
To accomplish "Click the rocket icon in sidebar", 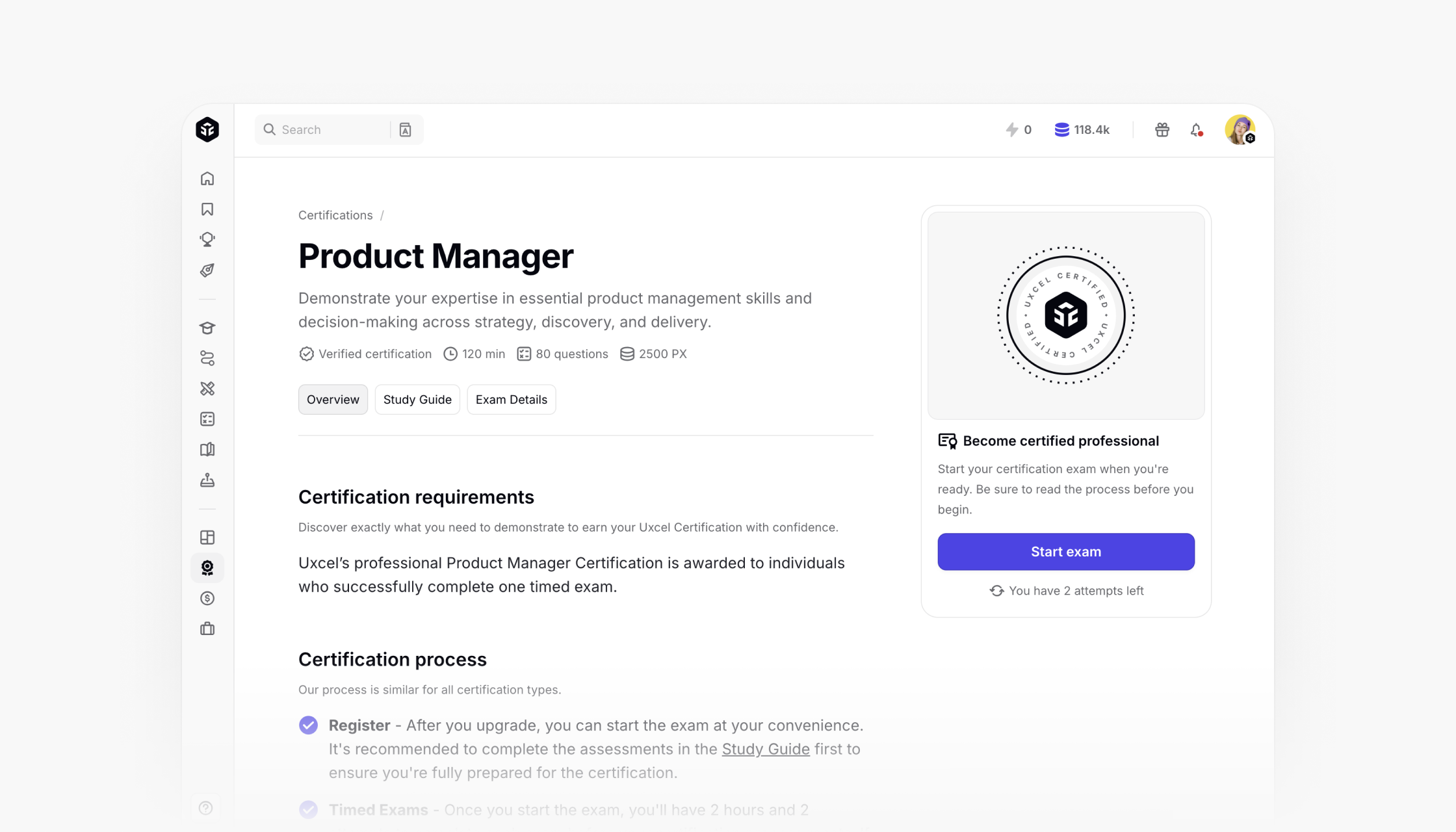I will 207,270.
